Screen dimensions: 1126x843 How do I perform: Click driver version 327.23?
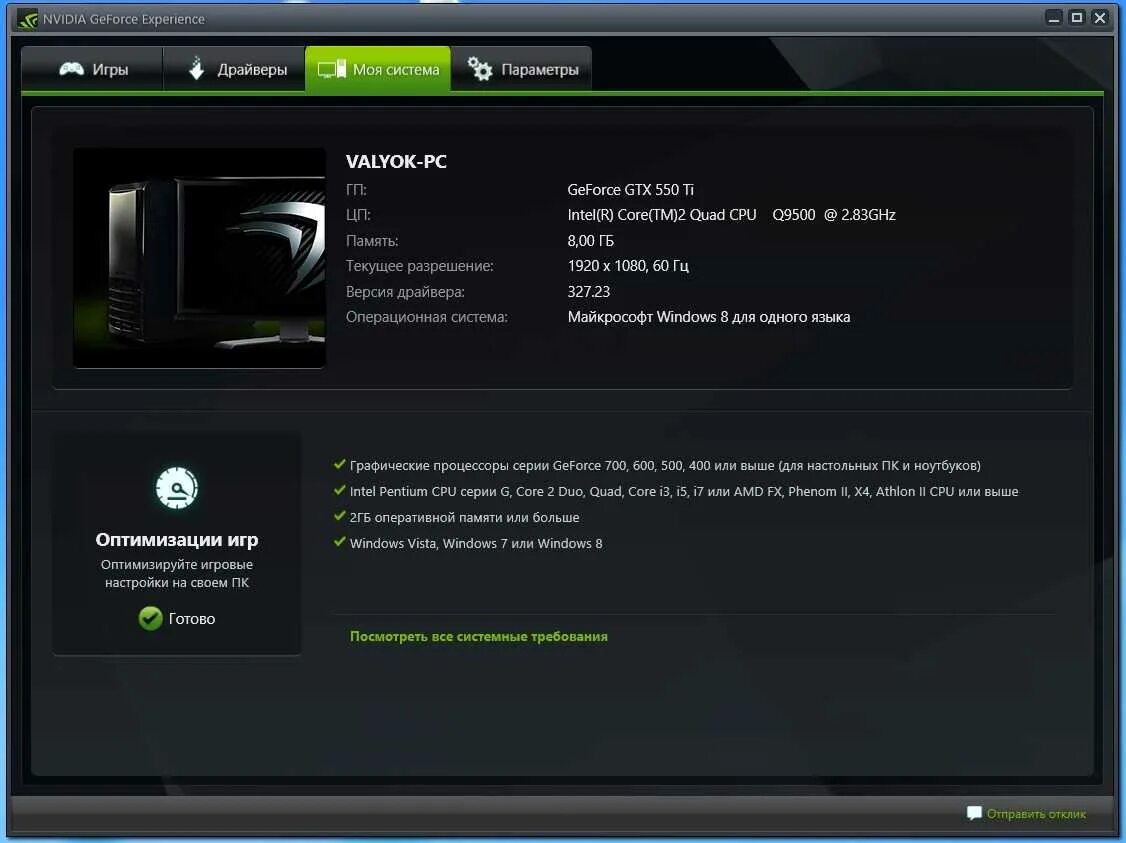[x=588, y=292]
